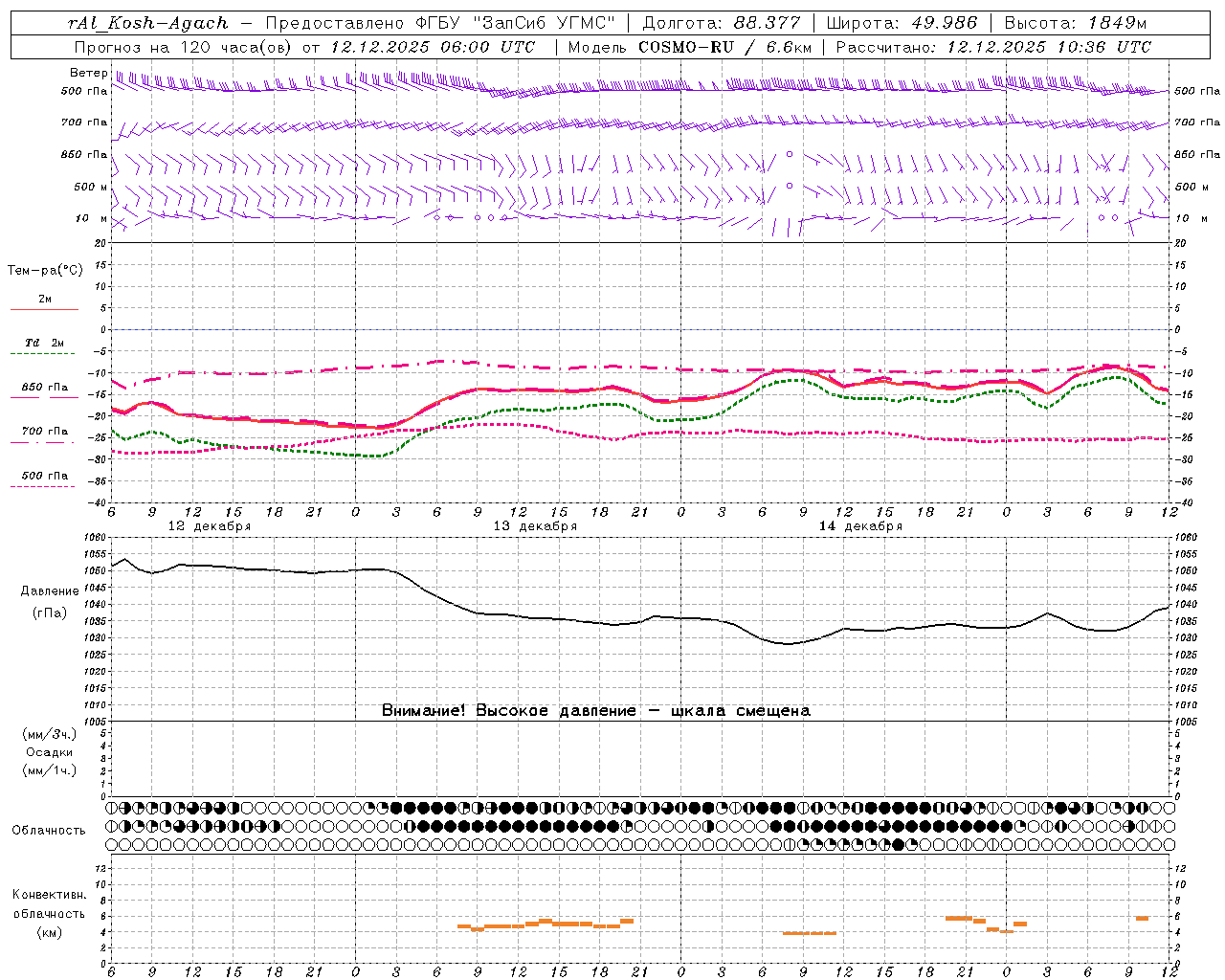The image size is (1225, 980).
Task: Click the Тем-ра(°C) axis title
Action: click(45, 271)
